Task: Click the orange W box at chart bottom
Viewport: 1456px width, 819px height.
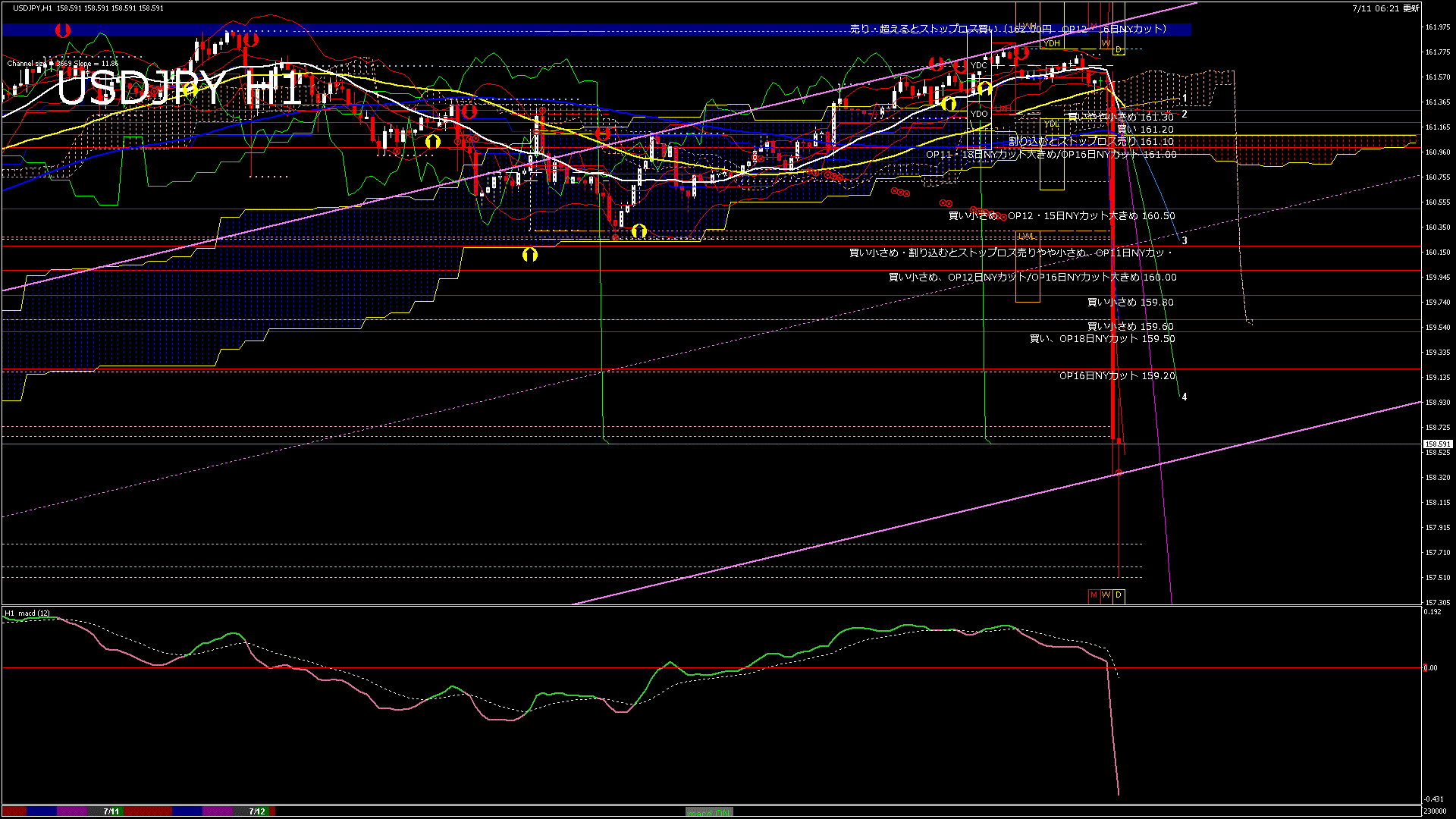Action: [1106, 595]
